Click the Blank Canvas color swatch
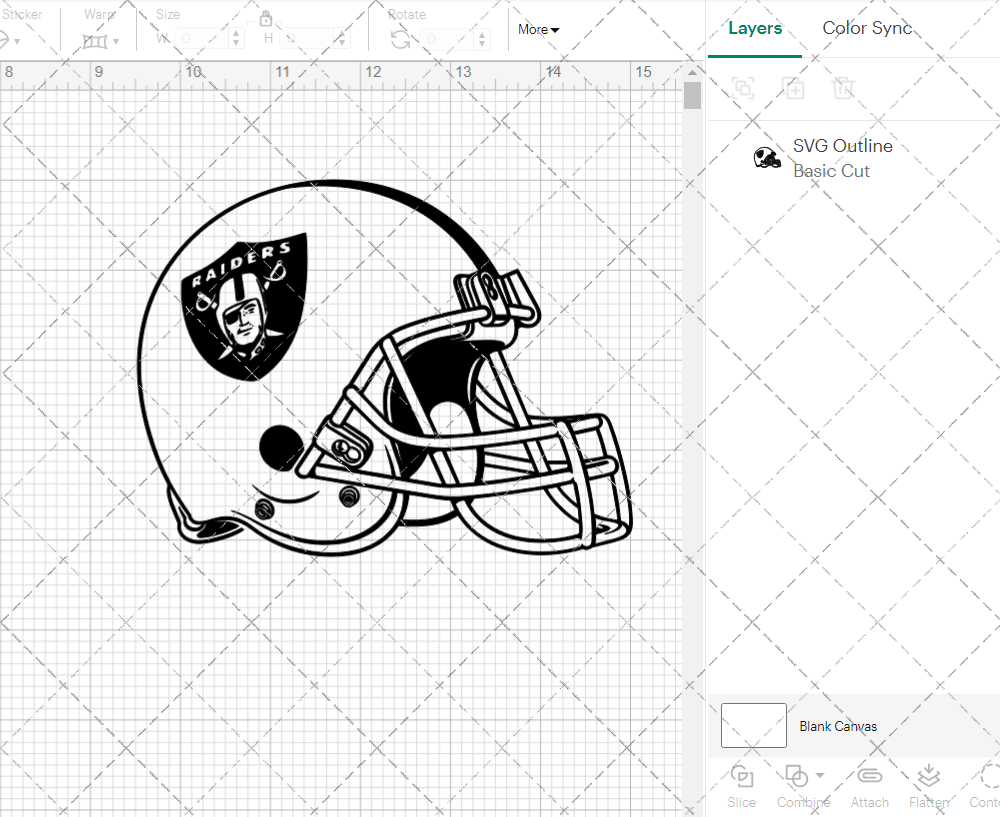 pos(753,725)
